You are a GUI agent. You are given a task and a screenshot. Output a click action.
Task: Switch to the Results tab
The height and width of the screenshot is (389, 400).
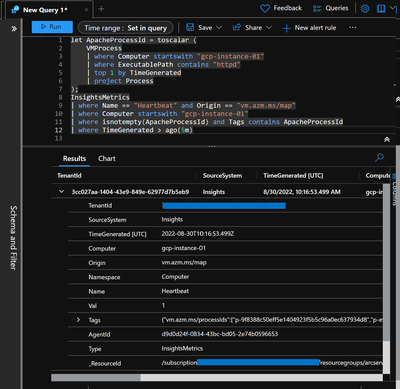pos(74,159)
